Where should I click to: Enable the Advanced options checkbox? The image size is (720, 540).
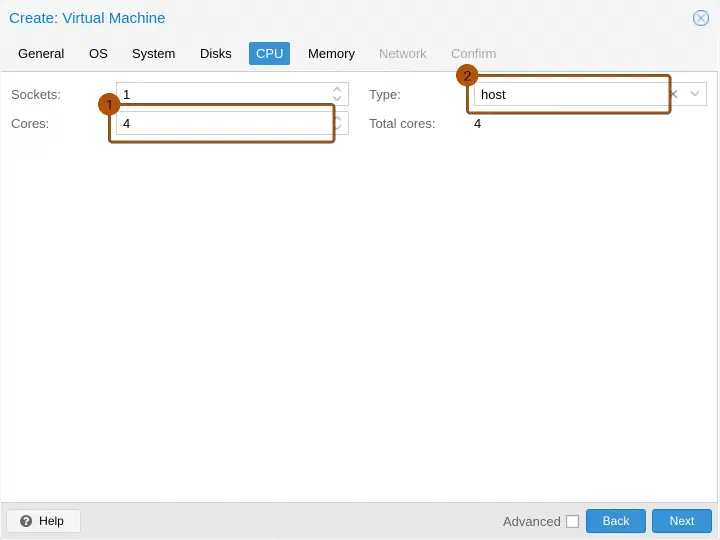pos(572,521)
